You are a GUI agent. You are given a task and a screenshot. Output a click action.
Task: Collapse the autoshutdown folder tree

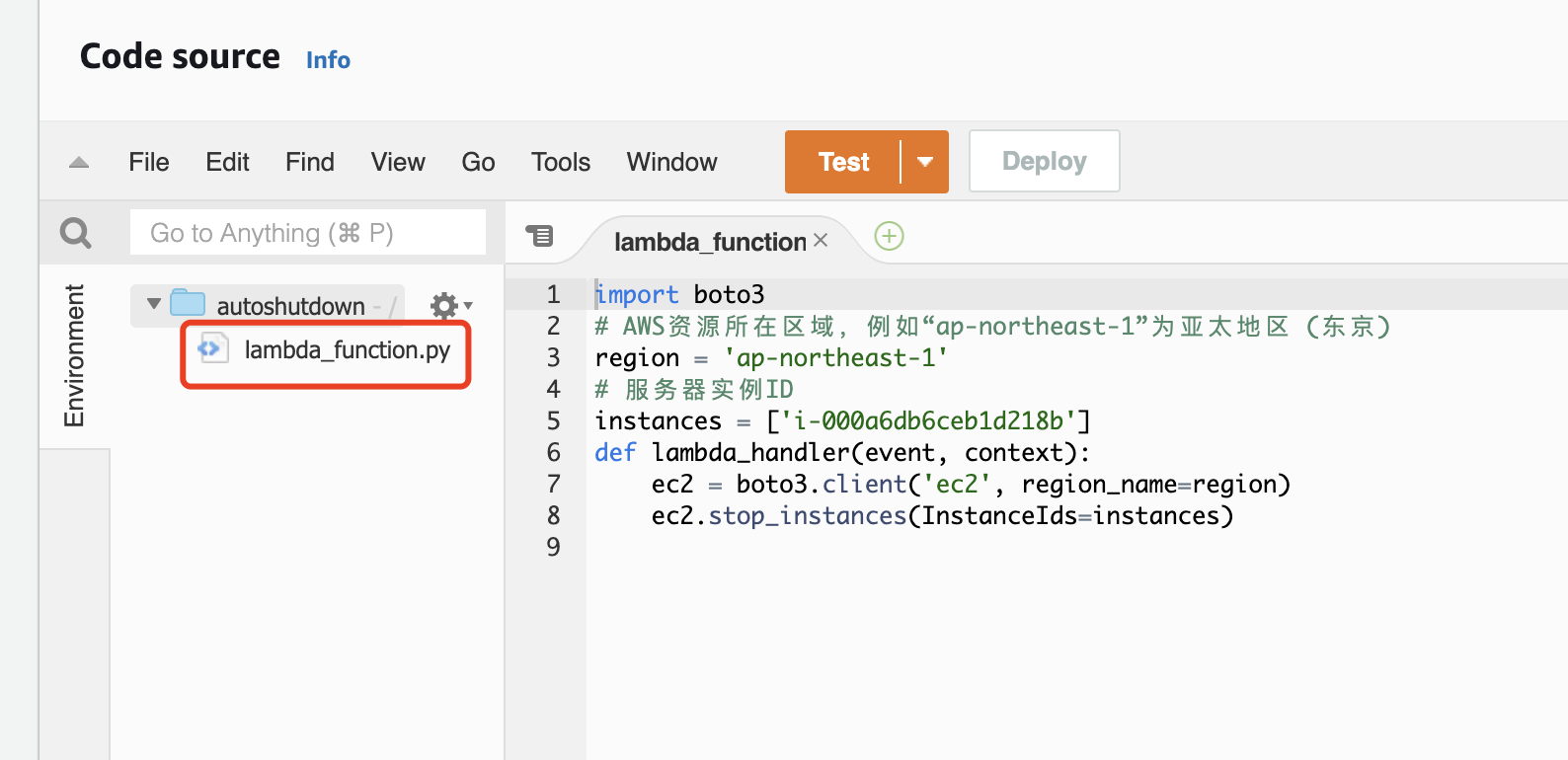click(x=154, y=304)
